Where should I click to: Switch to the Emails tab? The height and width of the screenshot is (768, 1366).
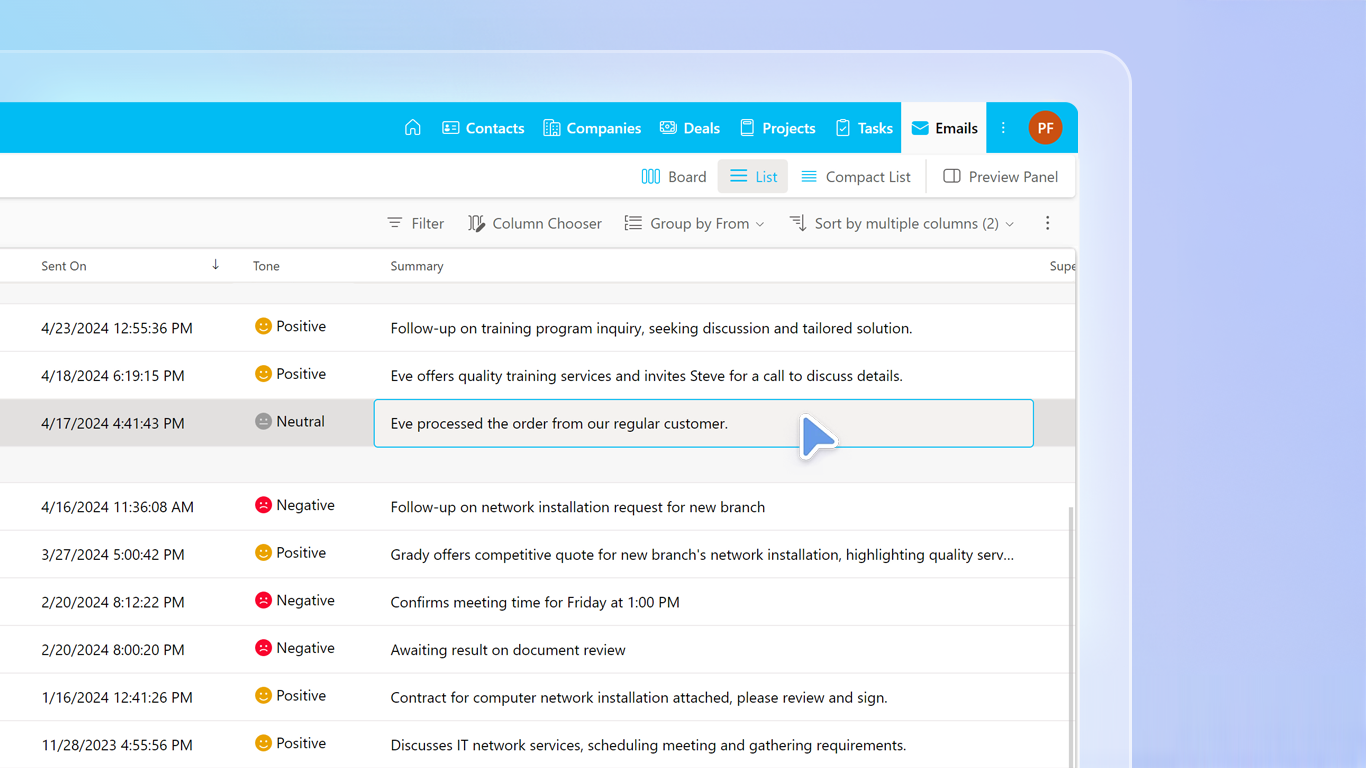(944, 127)
